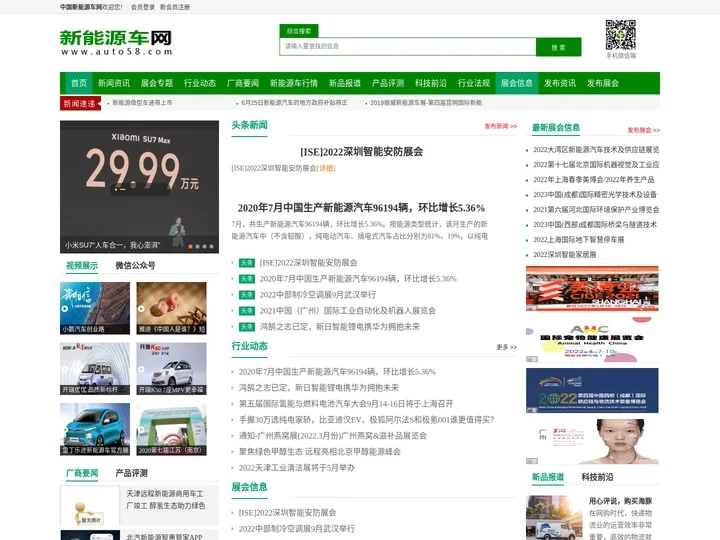Open the 产品评测 navigation item

click(388, 83)
